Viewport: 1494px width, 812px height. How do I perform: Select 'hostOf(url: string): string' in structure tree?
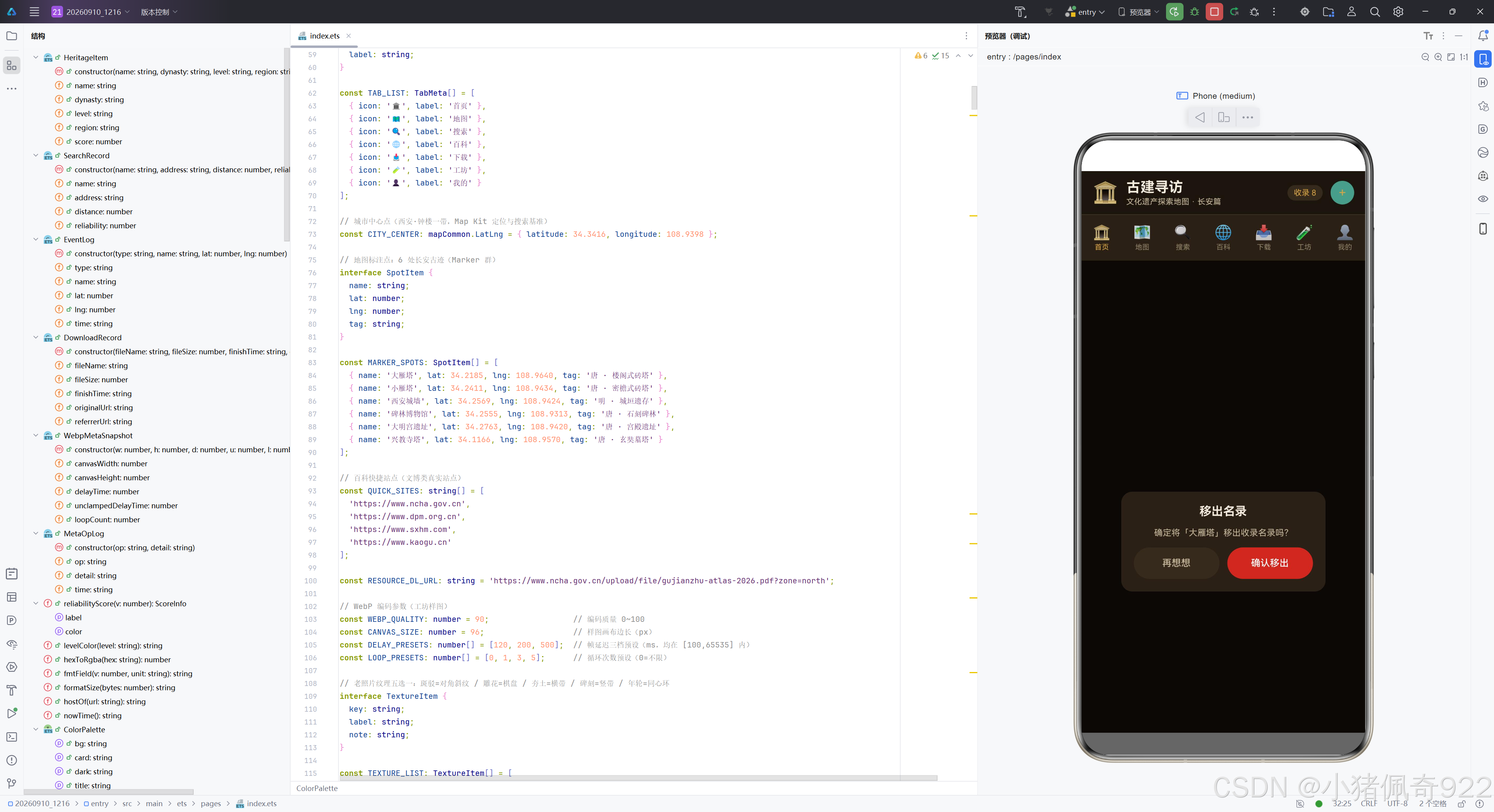click(104, 701)
